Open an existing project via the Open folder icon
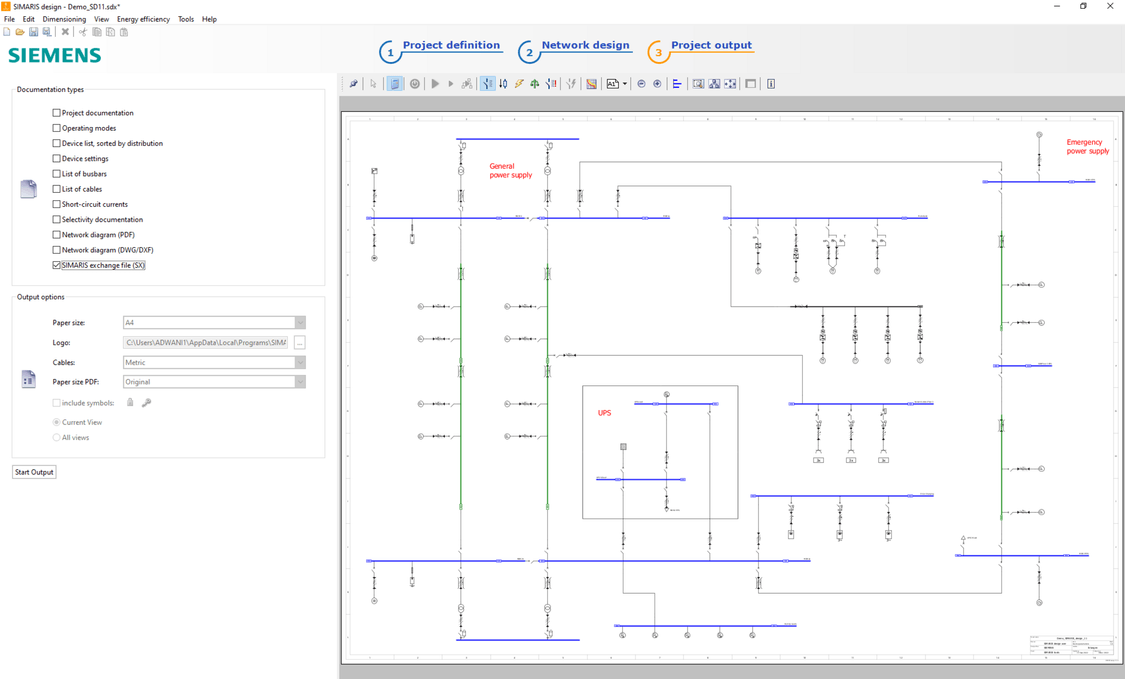The image size is (1125, 679). [20, 31]
